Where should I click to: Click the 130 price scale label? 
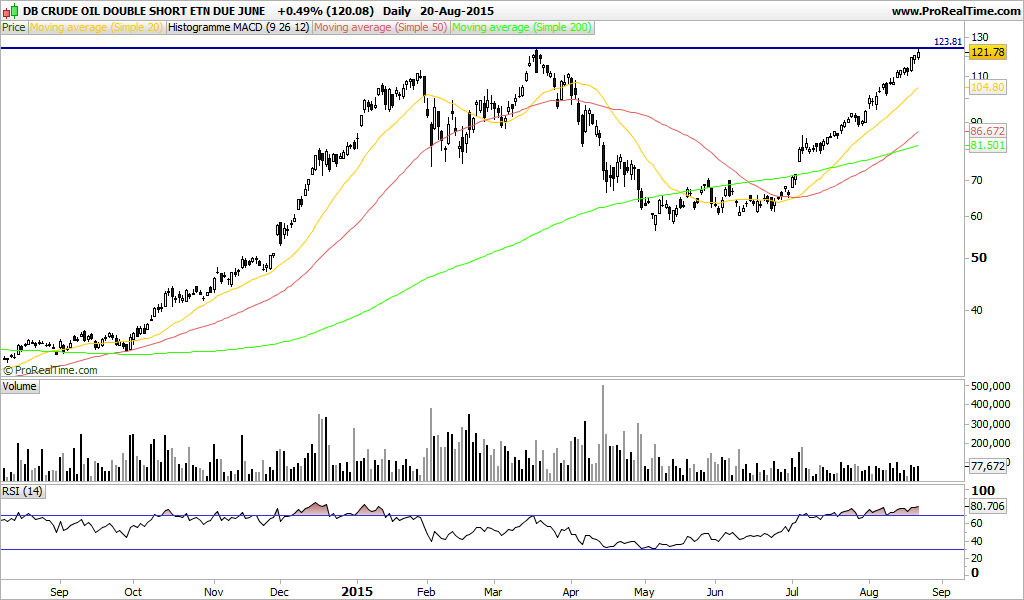980,37
